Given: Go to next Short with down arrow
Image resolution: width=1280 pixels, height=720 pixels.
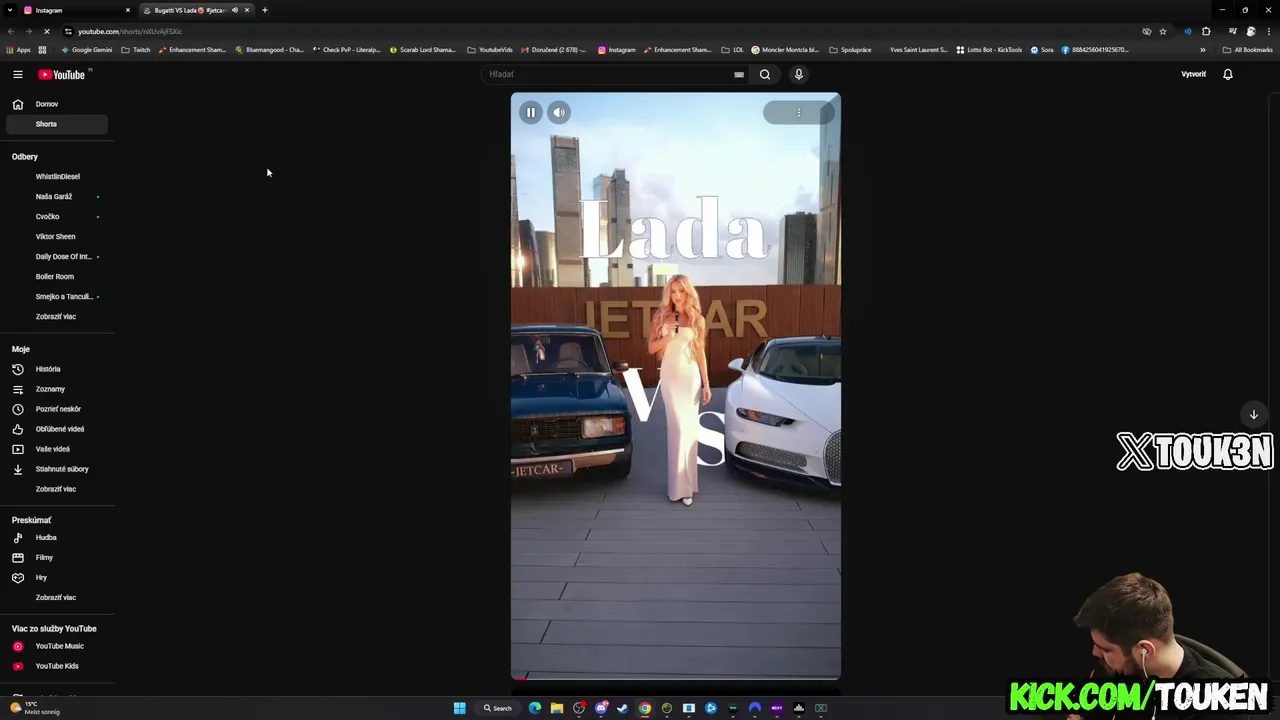Looking at the screenshot, I should coord(1253,414).
